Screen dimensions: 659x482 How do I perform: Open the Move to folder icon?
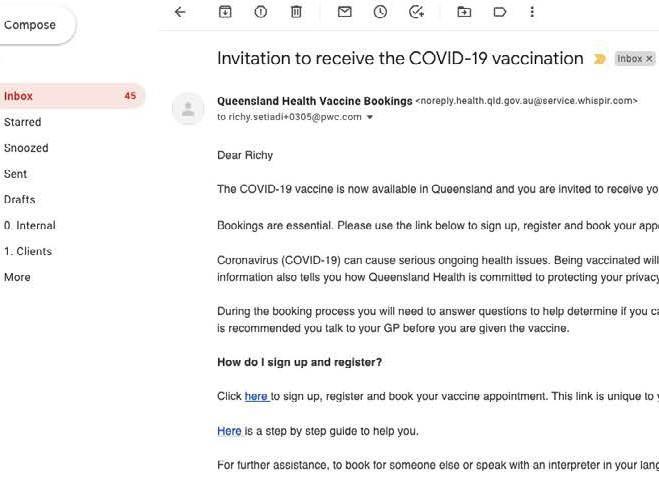tap(464, 12)
